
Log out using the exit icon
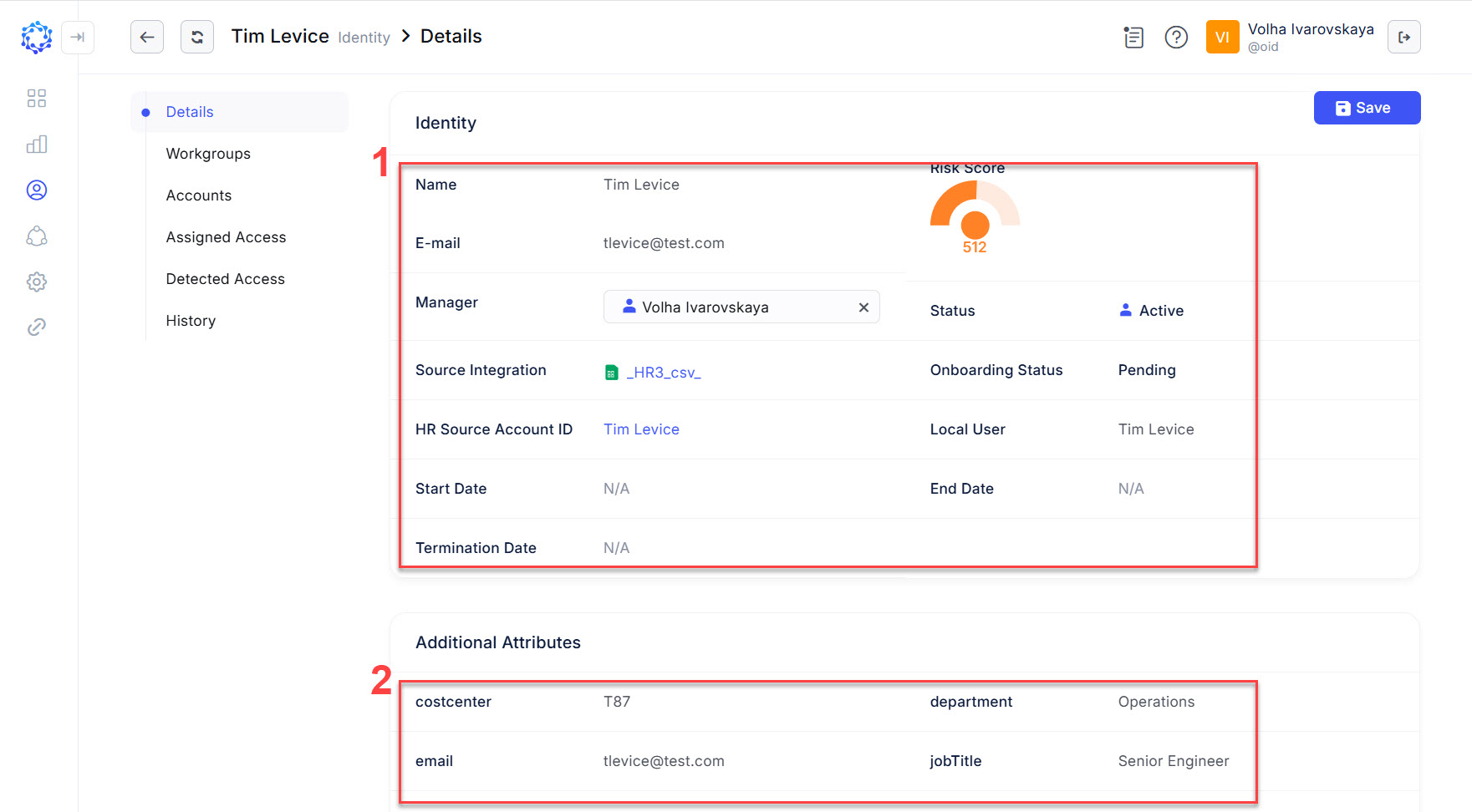point(1403,37)
